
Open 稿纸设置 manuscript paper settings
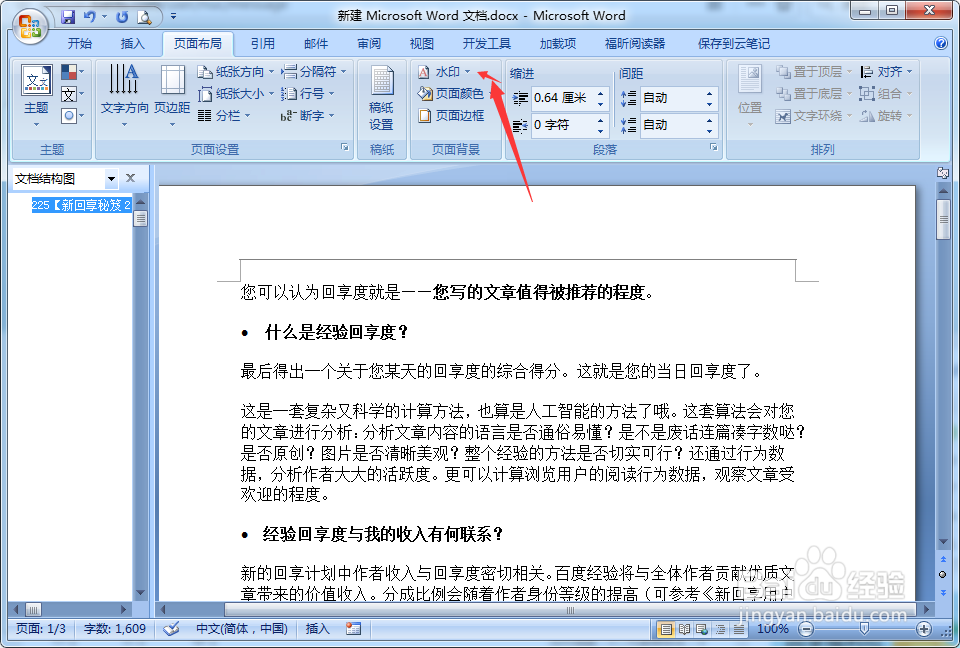tap(381, 98)
